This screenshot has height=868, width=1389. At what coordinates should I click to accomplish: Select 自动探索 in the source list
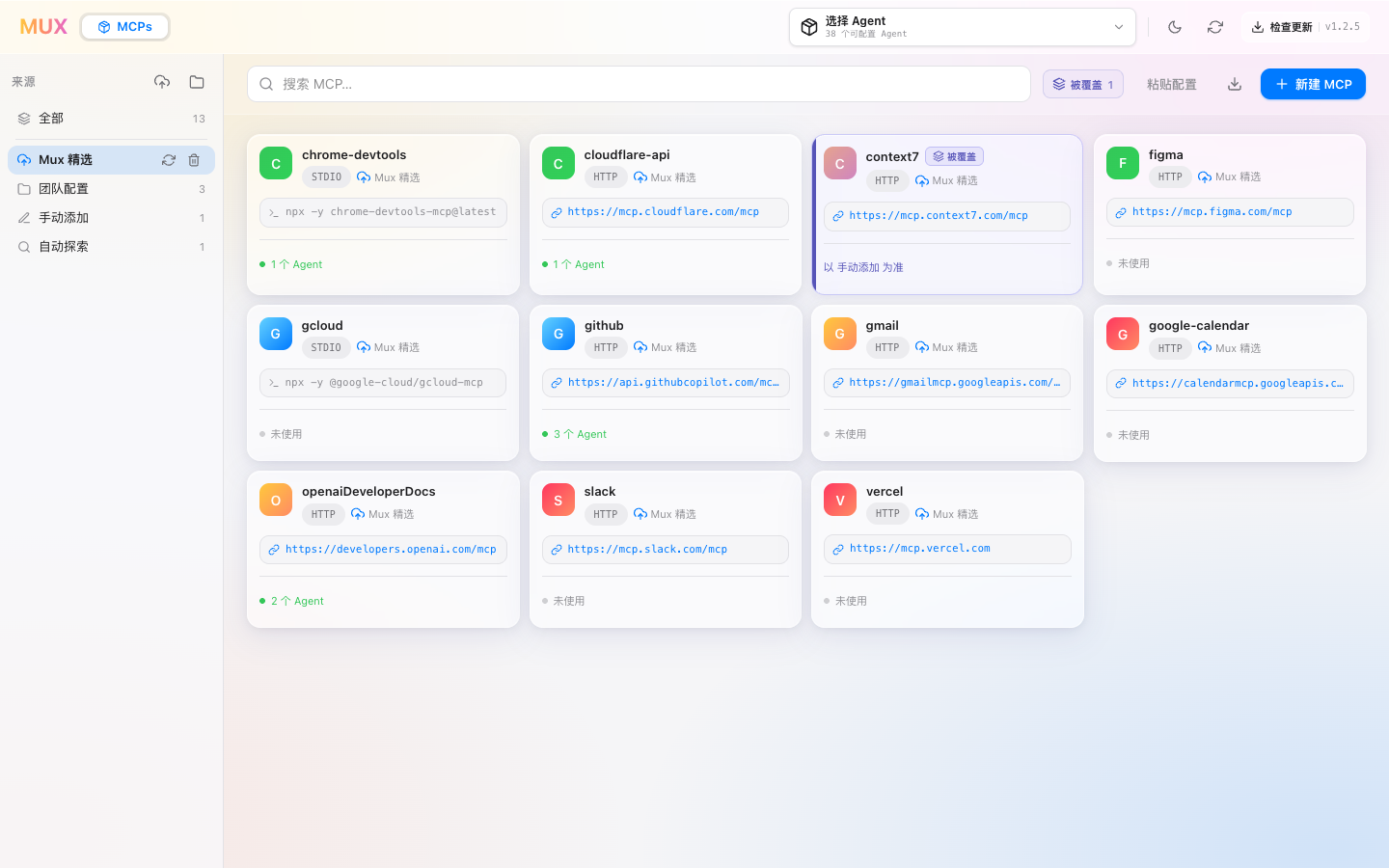click(111, 247)
